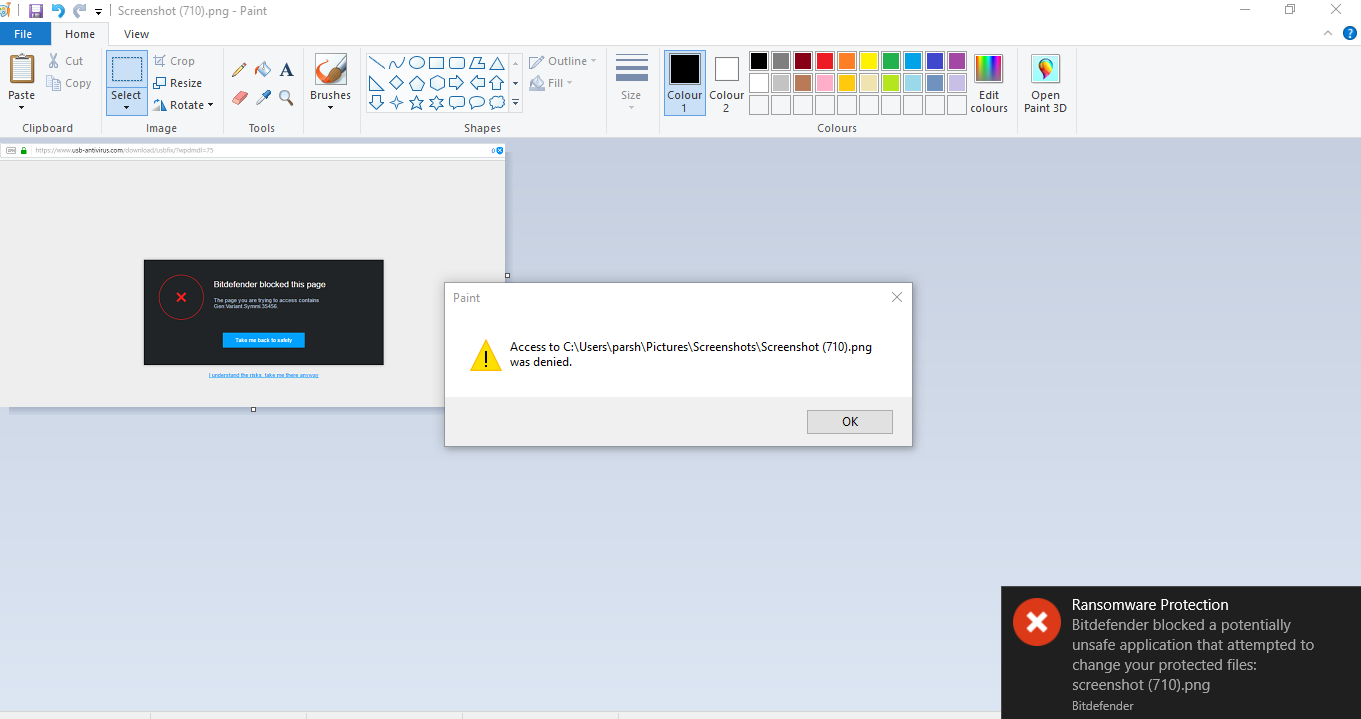The height and width of the screenshot is (719, 1361).
Task: Choose the Pentagon shape
Action: [x=417, y=82]
